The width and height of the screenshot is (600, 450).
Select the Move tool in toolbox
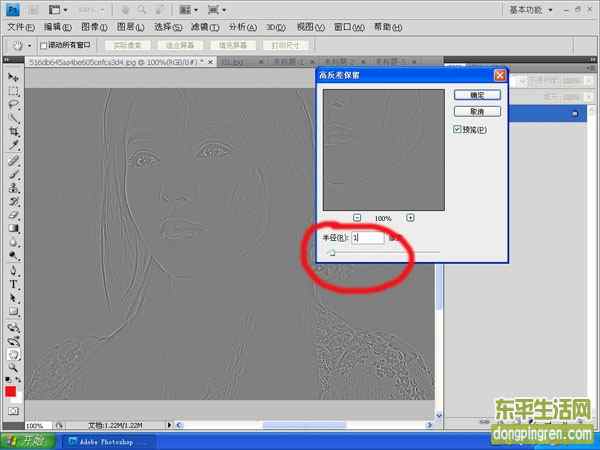coord(13,77)
